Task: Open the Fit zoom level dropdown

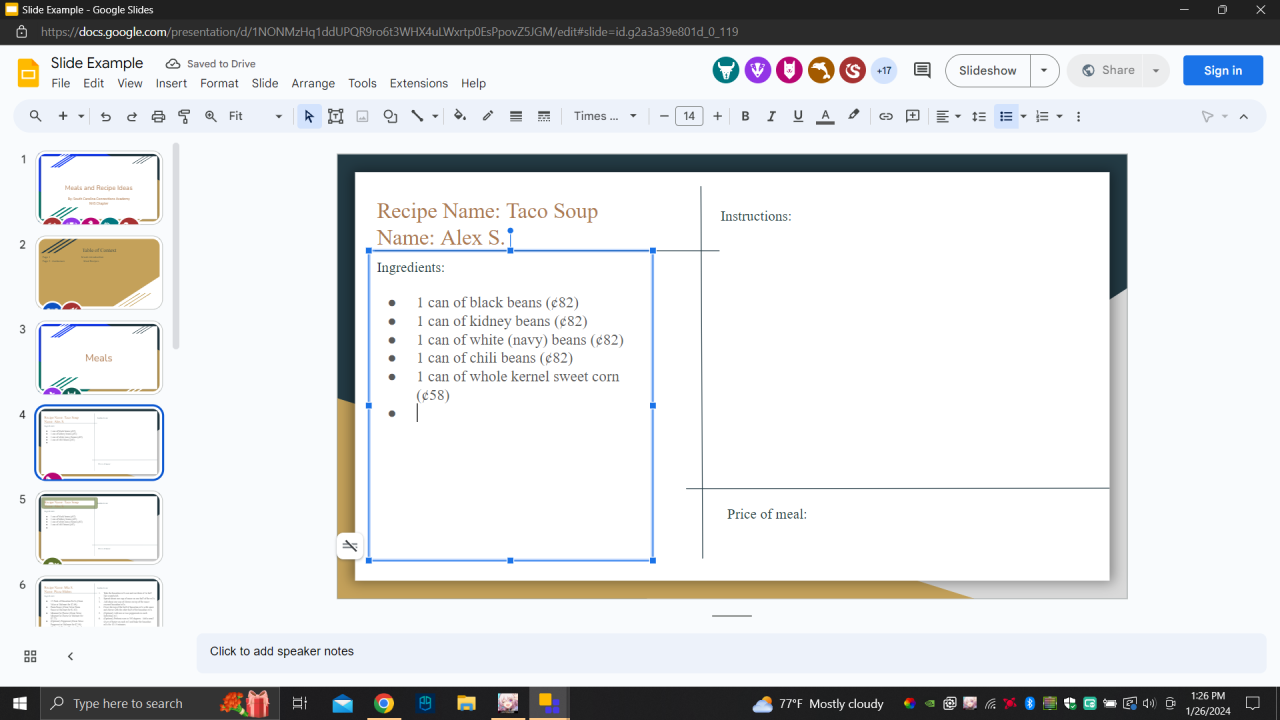Action: click(256, 116)
